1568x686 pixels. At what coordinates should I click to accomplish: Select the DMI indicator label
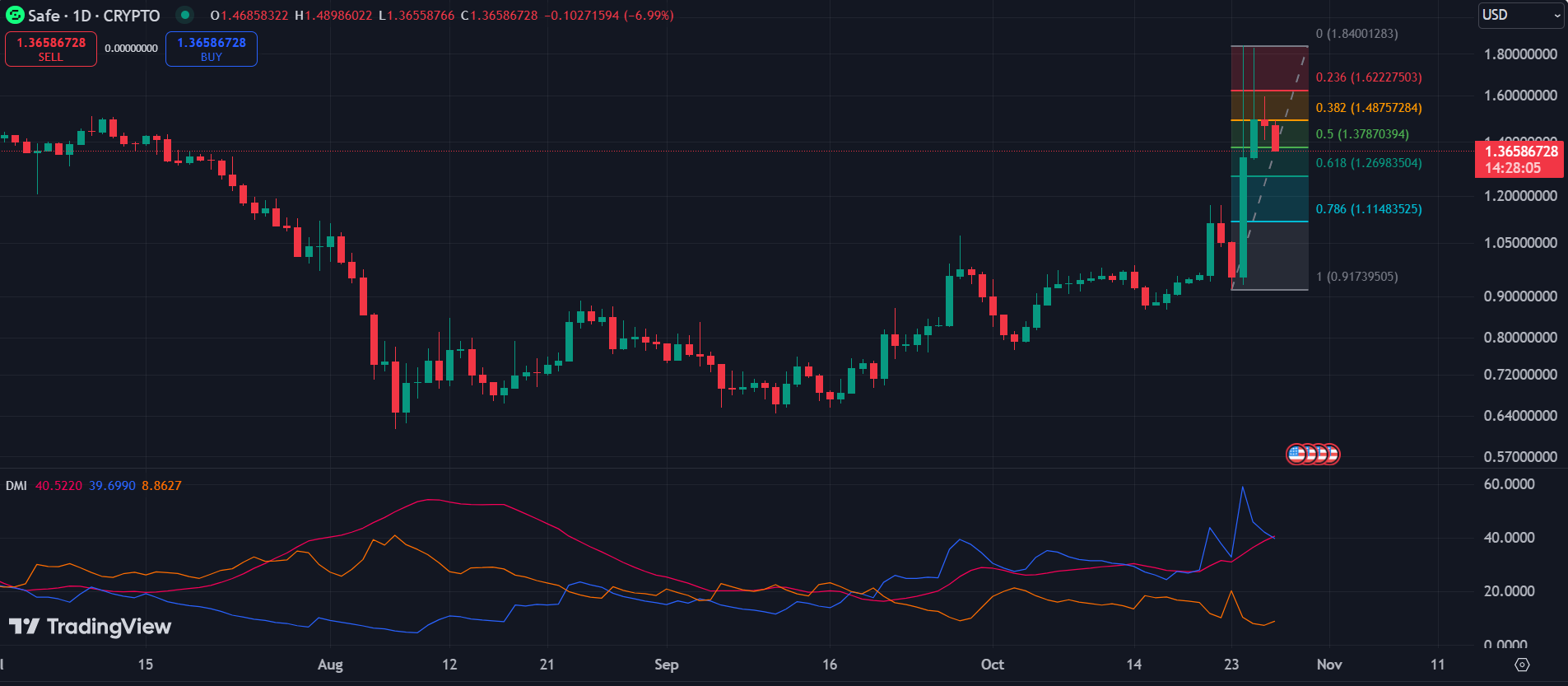16,486
